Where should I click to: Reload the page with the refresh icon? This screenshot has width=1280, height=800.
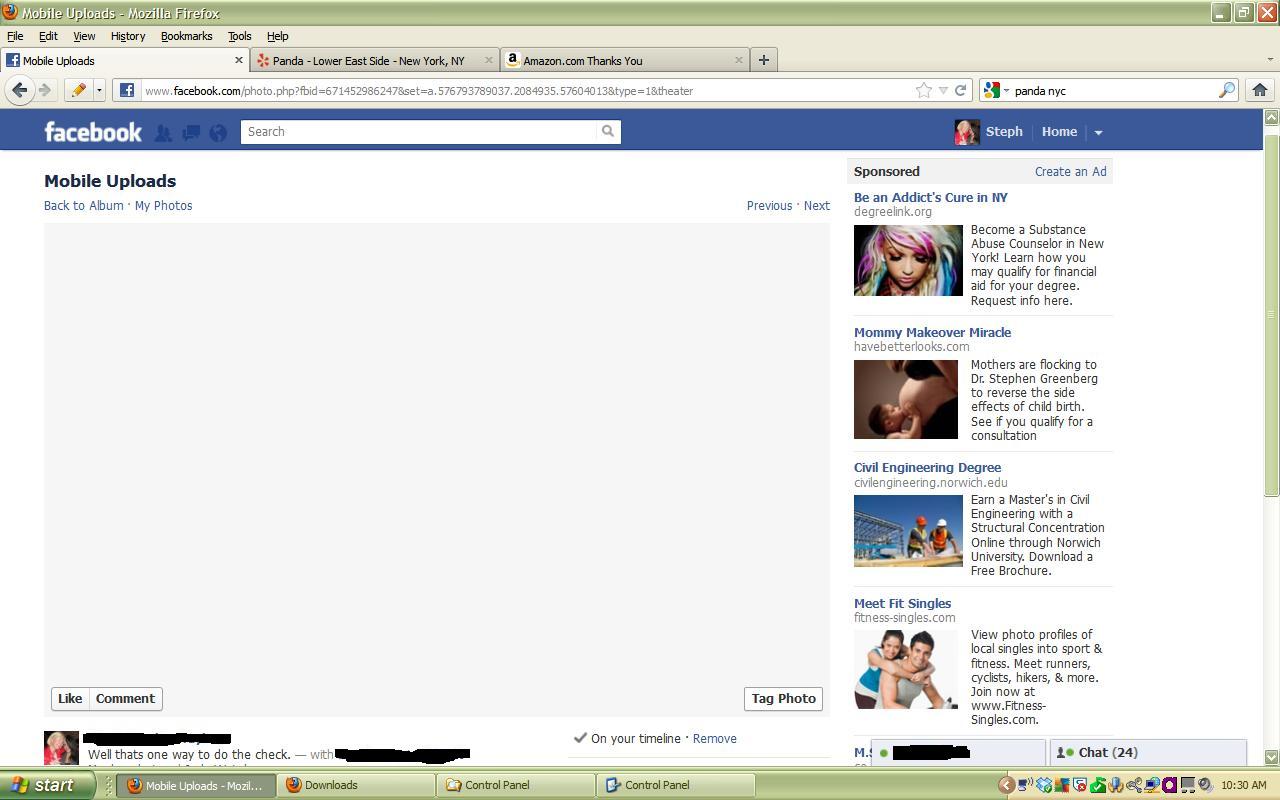(961, 90)
